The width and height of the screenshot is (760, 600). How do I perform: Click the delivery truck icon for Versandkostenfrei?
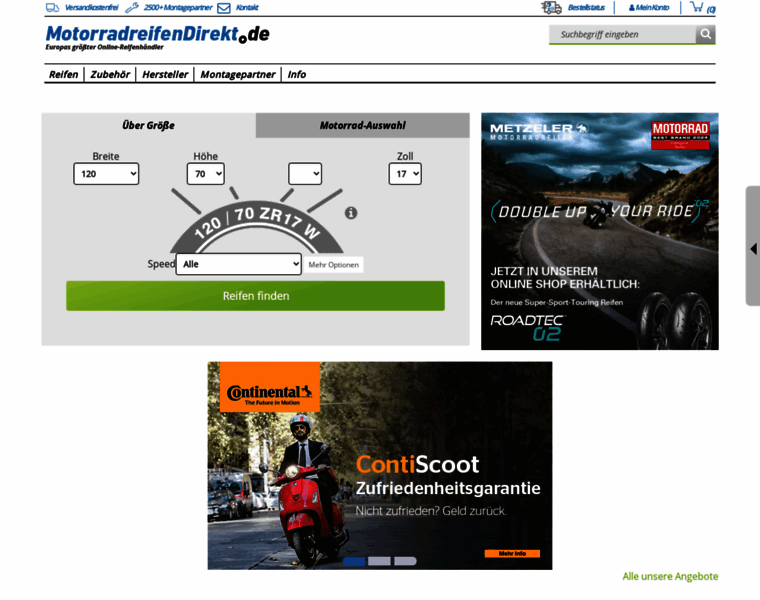(x=52, y=8)
